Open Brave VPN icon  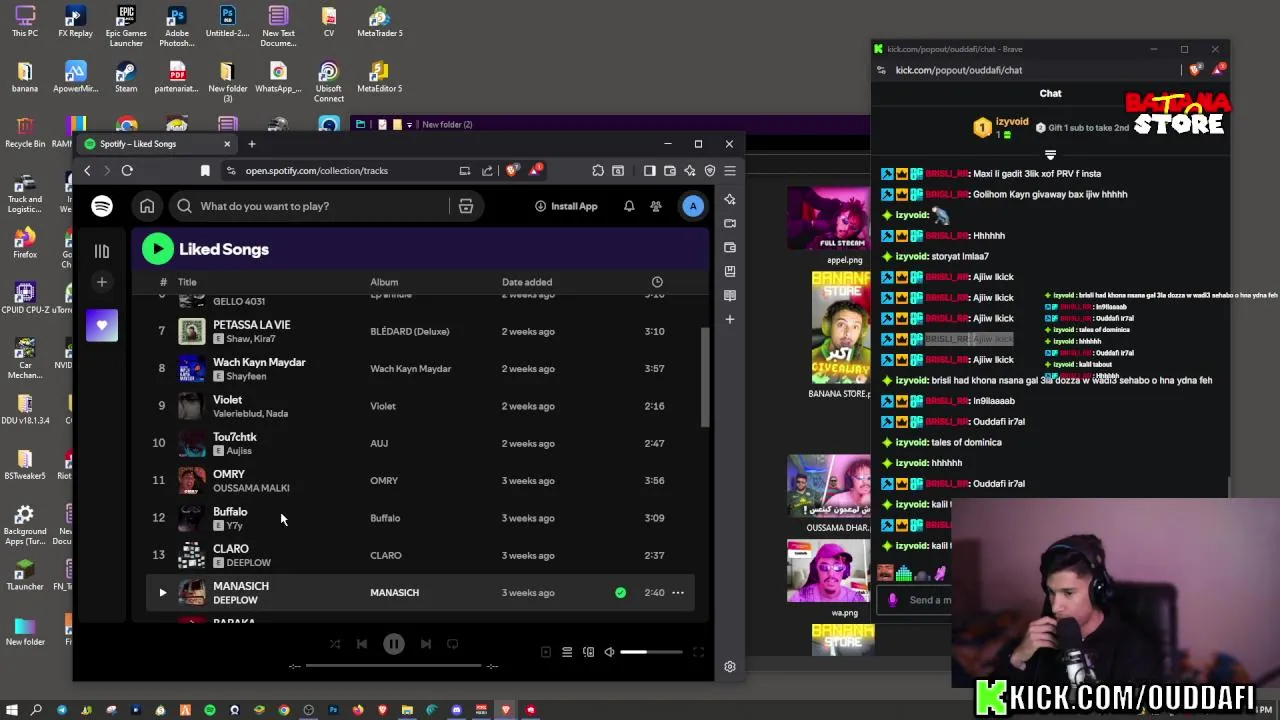coord(710,171)
